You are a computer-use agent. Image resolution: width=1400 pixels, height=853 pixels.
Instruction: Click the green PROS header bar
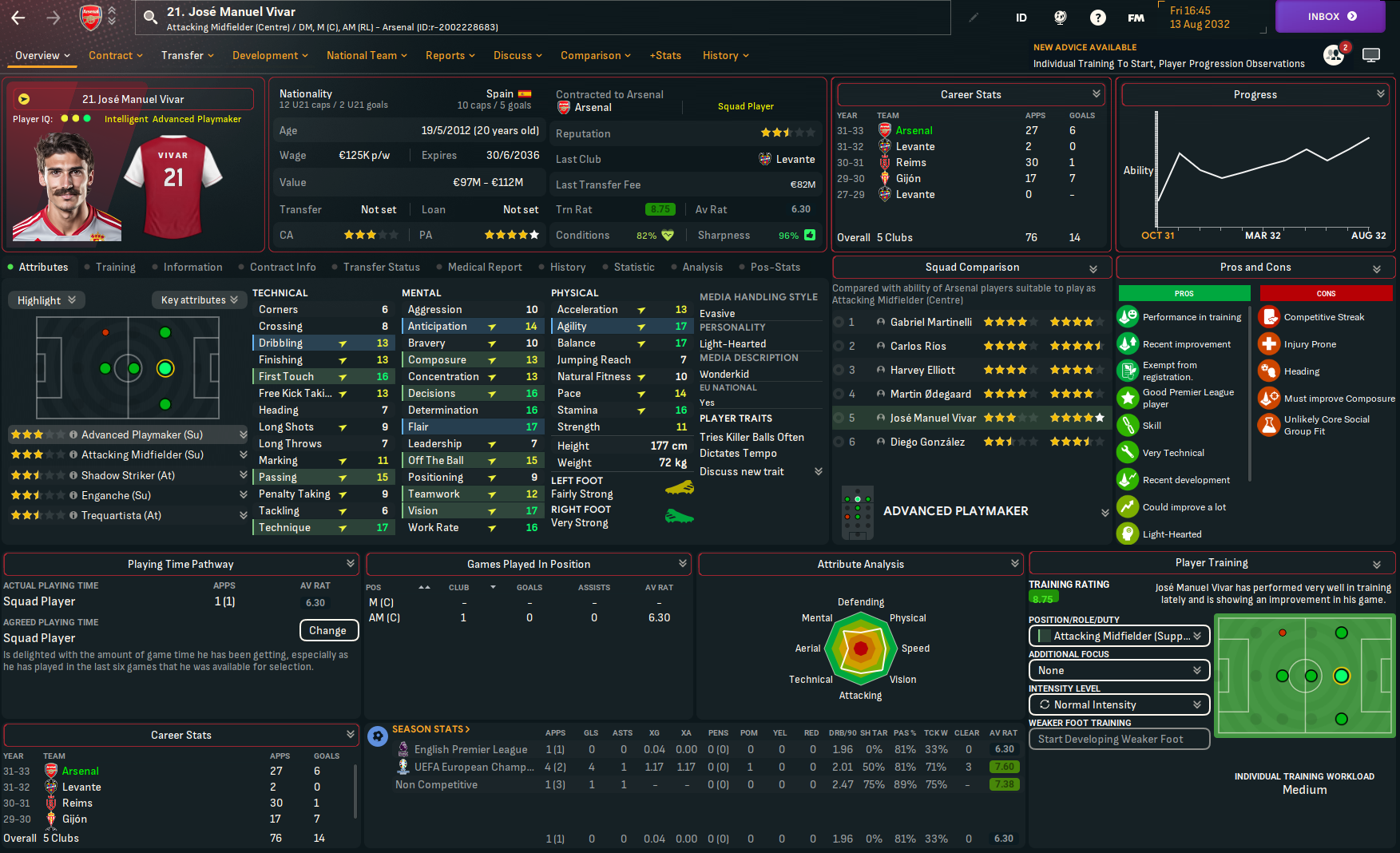(x=1184, y=293)
